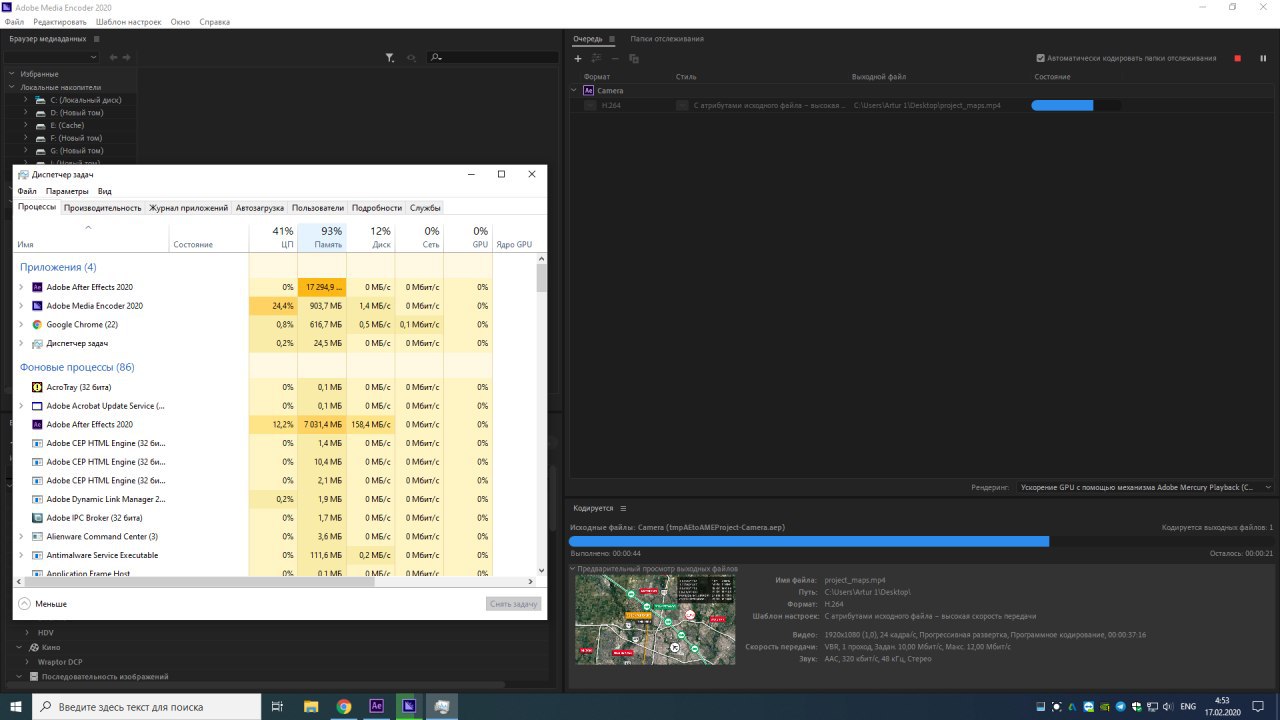Collapse the Избранное tree section
This screenshot has width=1280, height=720.
[x=13, y=74]
